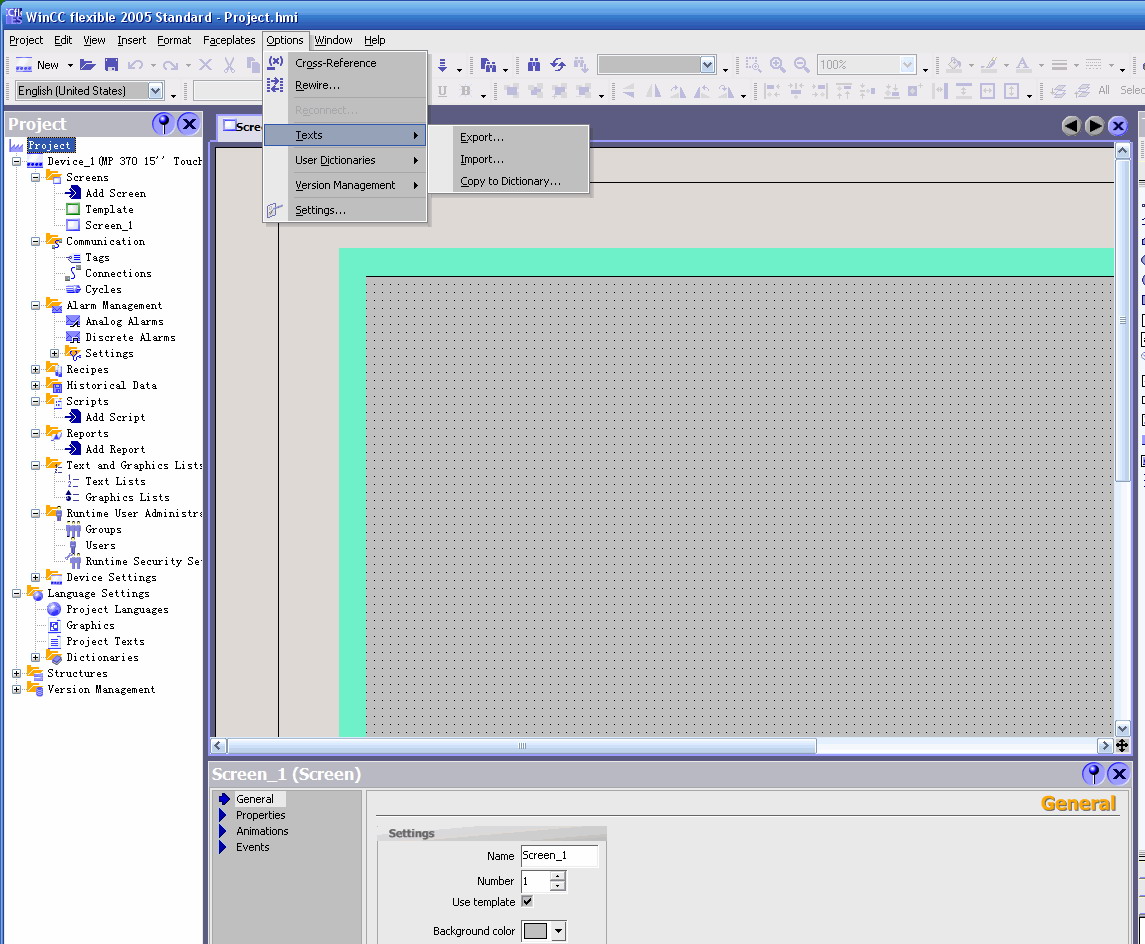Select General section in property panel
Image resolution: width=1145 pixels, height=944 pixels.
tap(254, 799)
